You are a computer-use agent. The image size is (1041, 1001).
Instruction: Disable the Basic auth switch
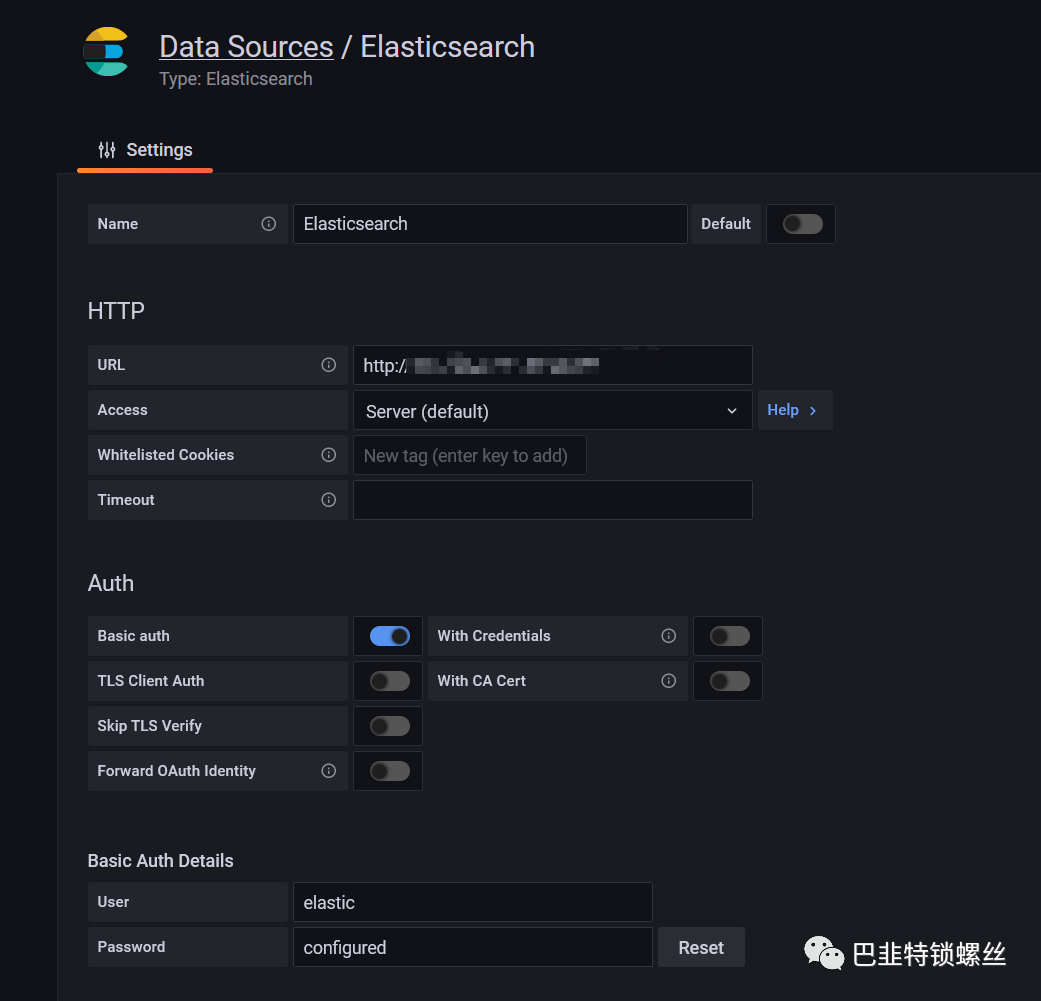click(390, 636)
